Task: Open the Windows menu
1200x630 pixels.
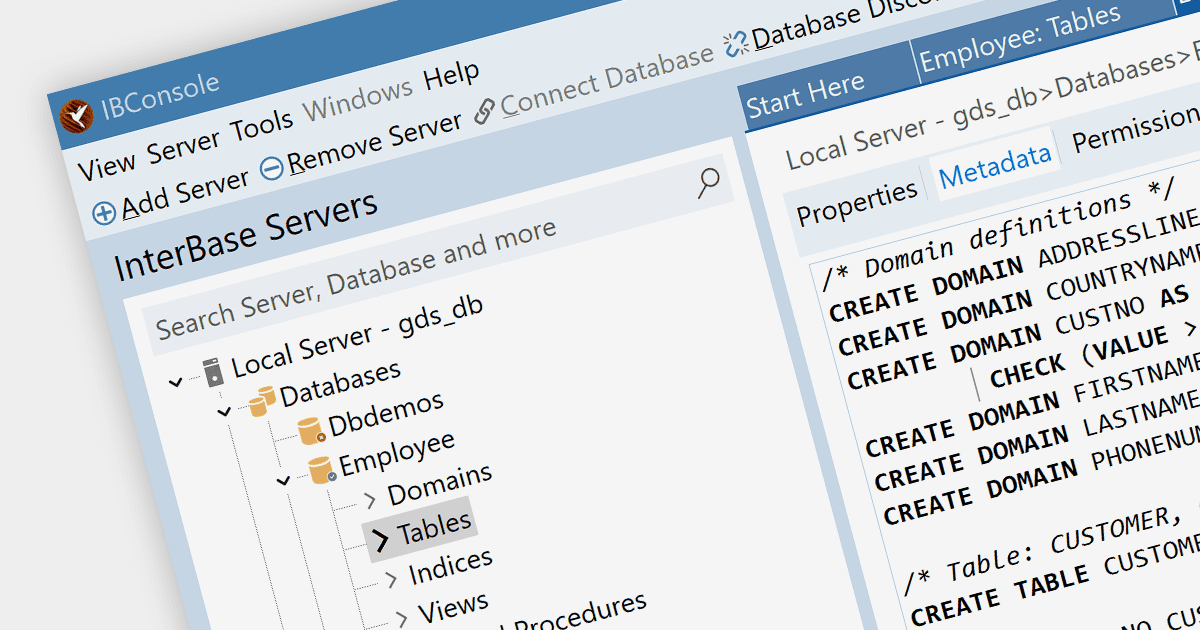Action: point(358,100)
